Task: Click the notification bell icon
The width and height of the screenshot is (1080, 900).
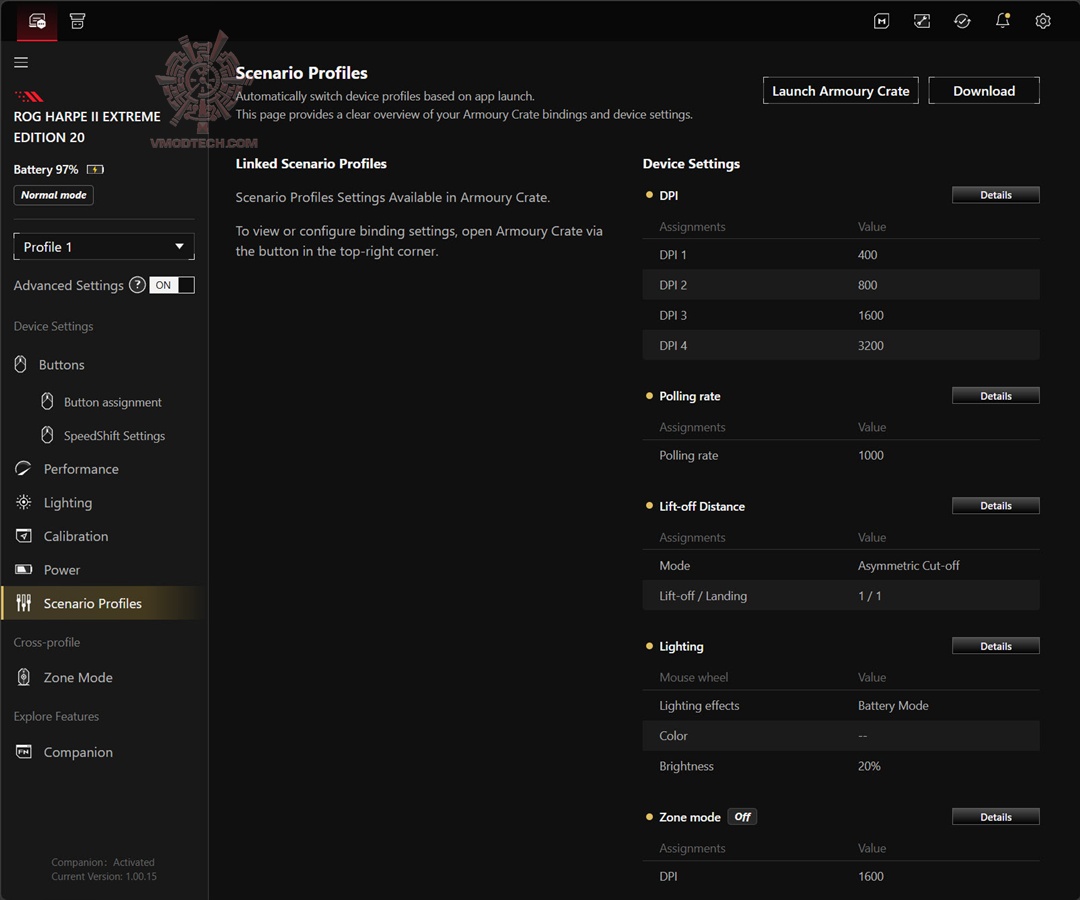Action: [1003, 21]
